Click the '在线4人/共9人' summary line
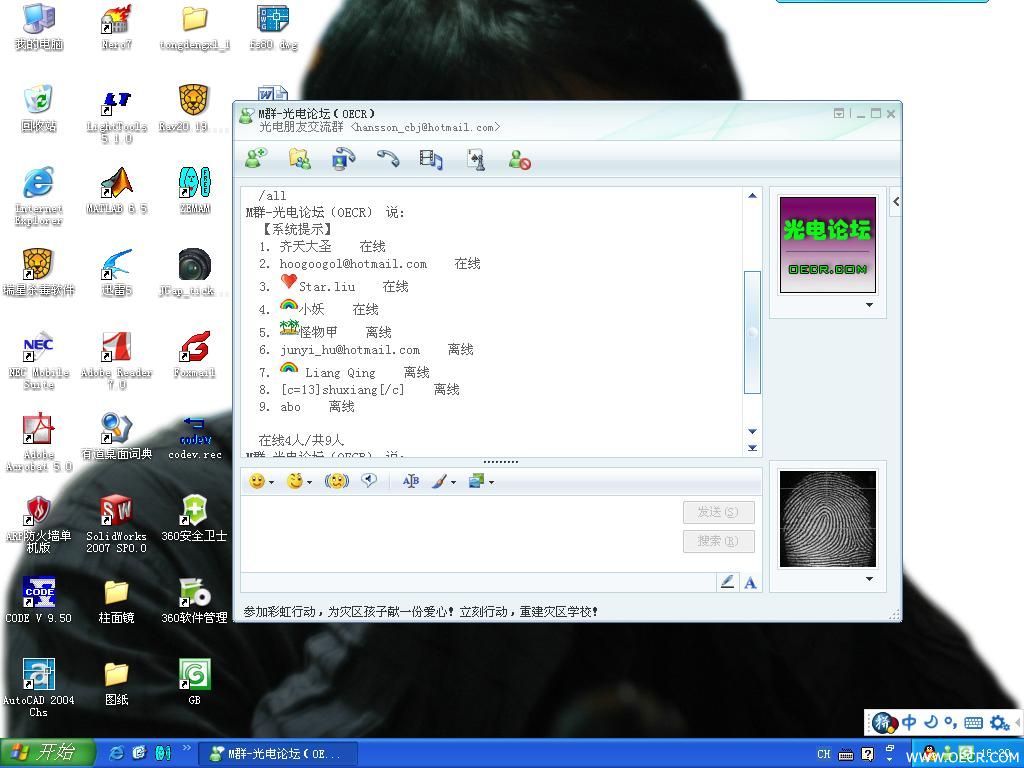This screenshot has width=1024, height=768. point(301,440)
